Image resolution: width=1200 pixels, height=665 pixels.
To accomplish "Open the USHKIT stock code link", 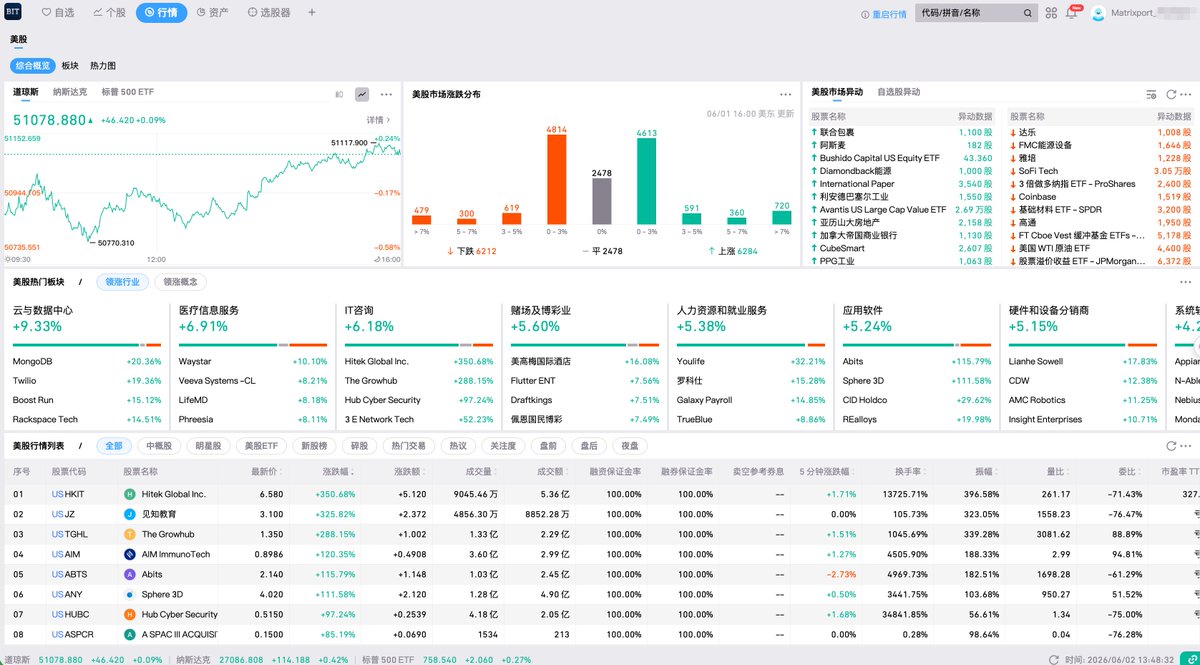I will 68,494.
